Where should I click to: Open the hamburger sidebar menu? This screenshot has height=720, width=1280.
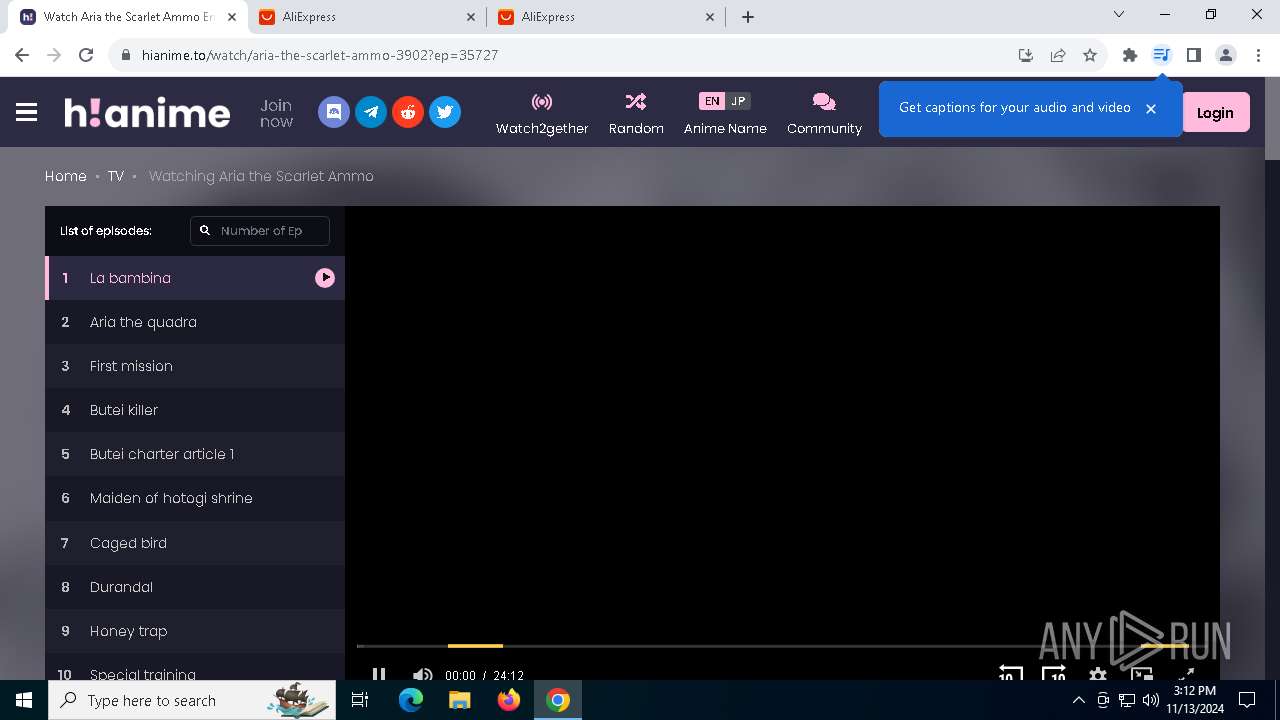pos(27,112)
